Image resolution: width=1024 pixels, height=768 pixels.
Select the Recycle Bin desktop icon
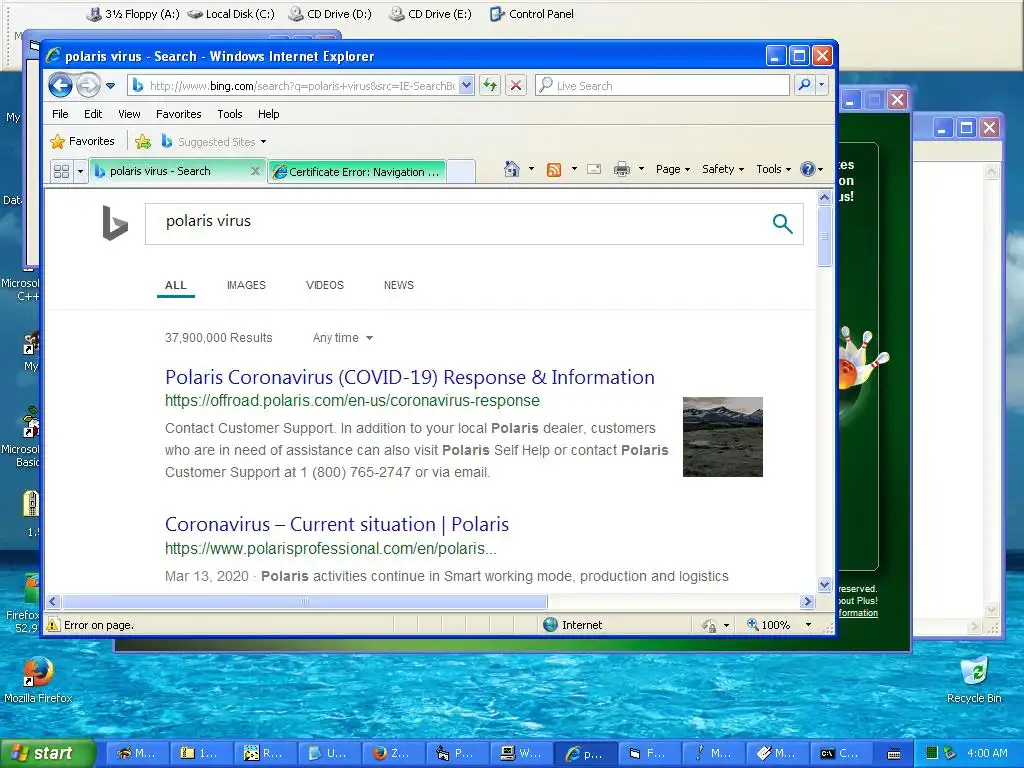pyautogui.click(x=974, y=681)
